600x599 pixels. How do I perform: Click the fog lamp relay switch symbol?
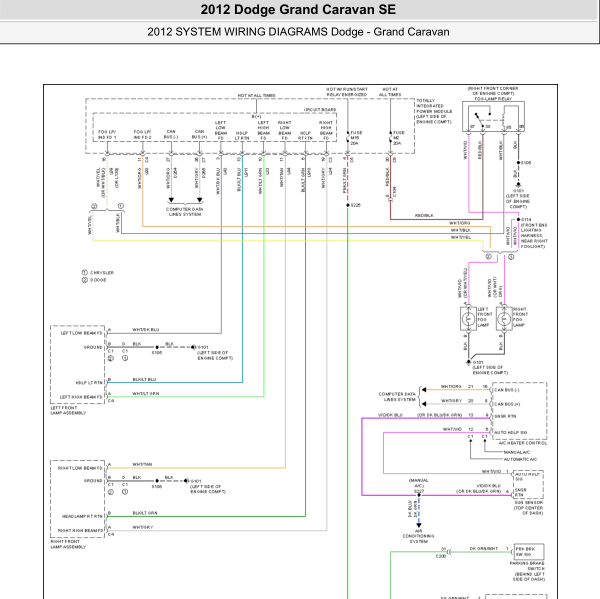[483, 118]
